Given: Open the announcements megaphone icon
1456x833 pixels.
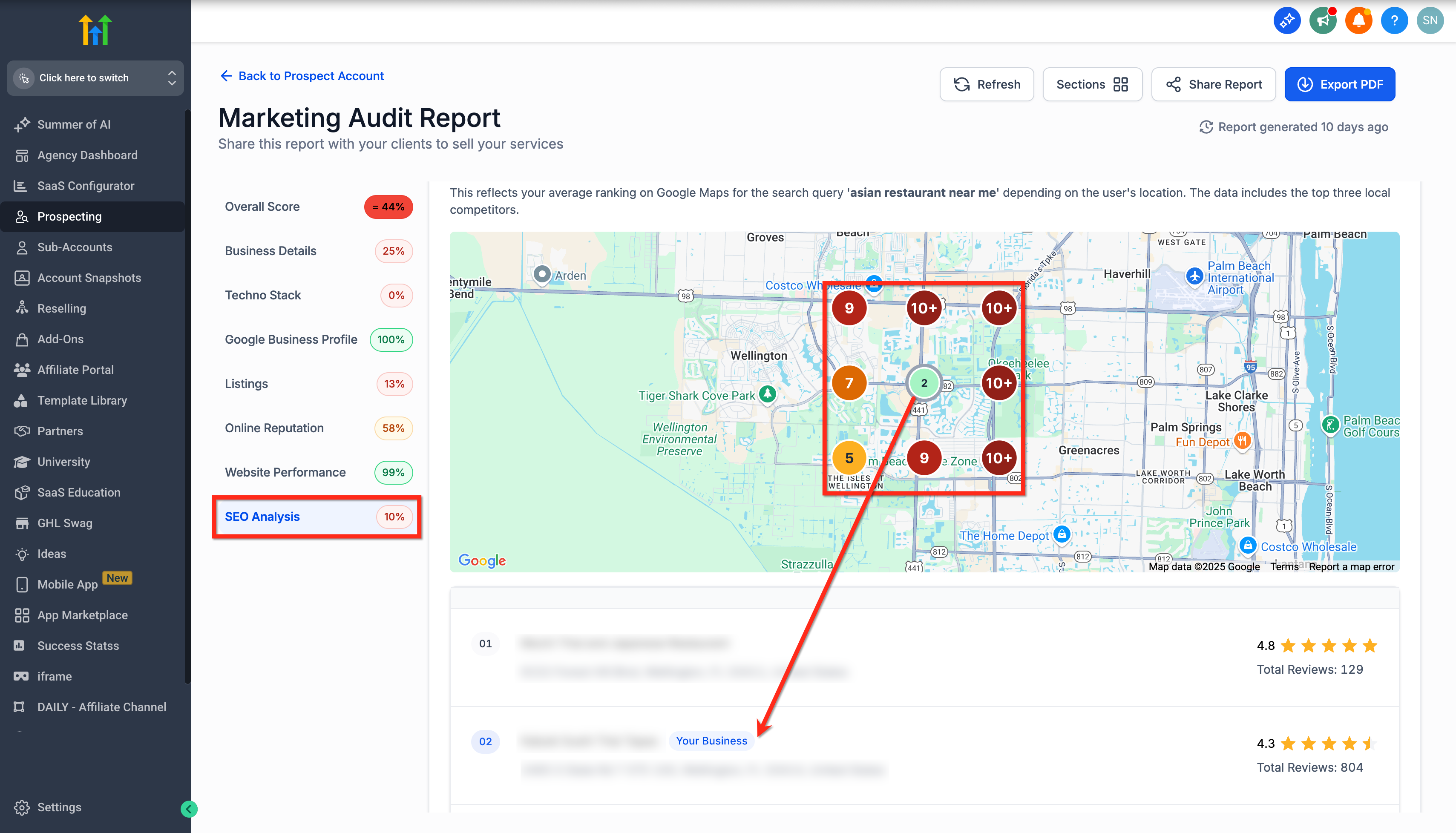Looking at the screenshot, I should pos(1323,20).
